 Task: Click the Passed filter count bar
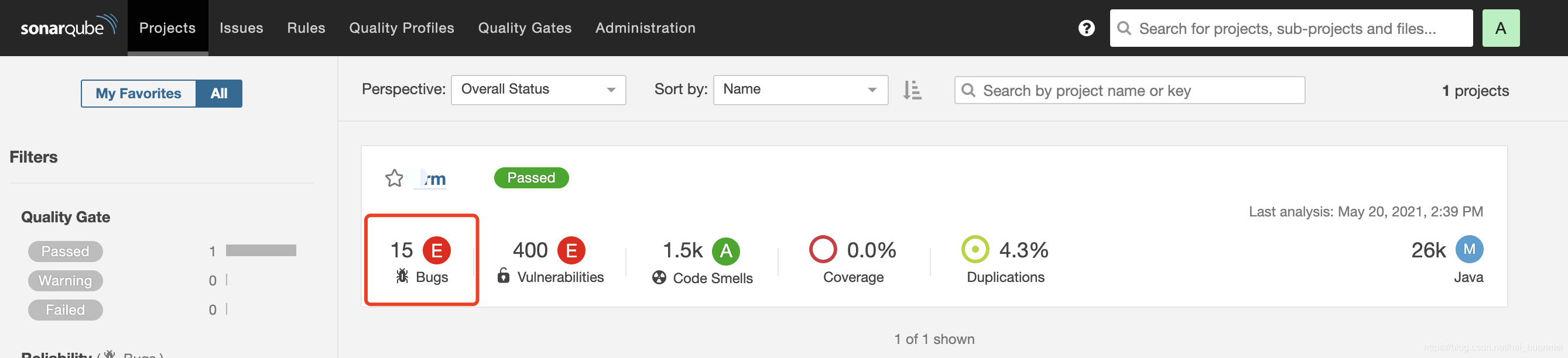tap(261, 250)
